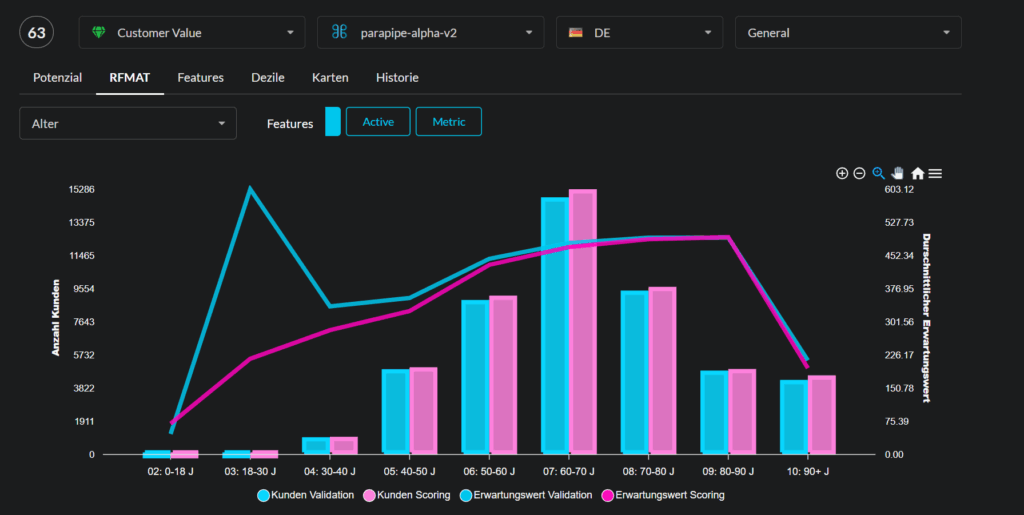Click the Active features button

click(x=378, y=122)
